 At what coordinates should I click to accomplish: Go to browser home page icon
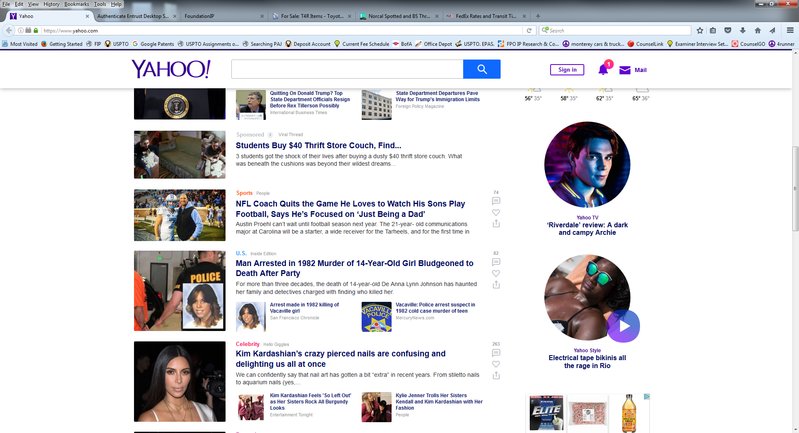pos(758,31)
